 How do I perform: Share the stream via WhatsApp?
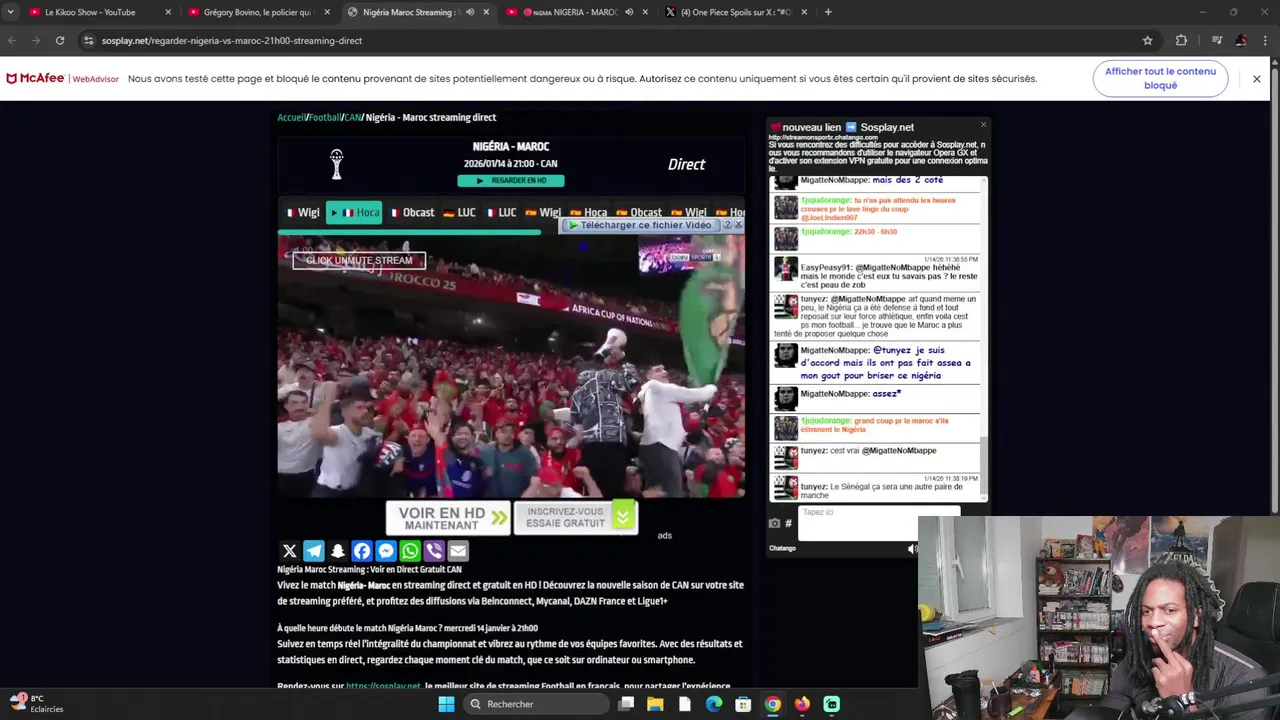point(410,551)
